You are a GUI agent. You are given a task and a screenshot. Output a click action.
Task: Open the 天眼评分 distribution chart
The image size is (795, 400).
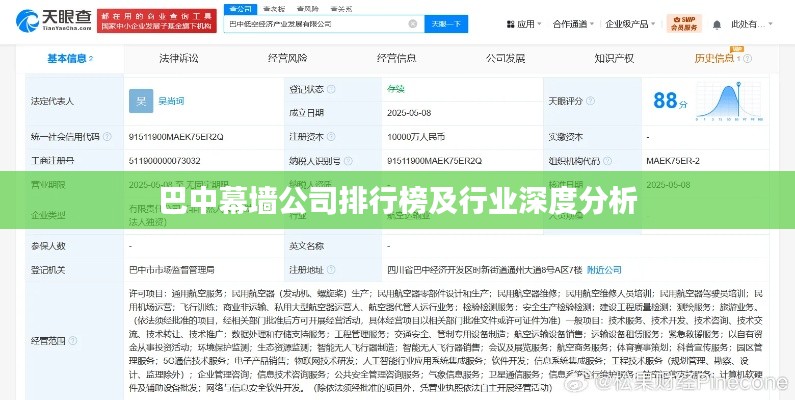(729, 101)
